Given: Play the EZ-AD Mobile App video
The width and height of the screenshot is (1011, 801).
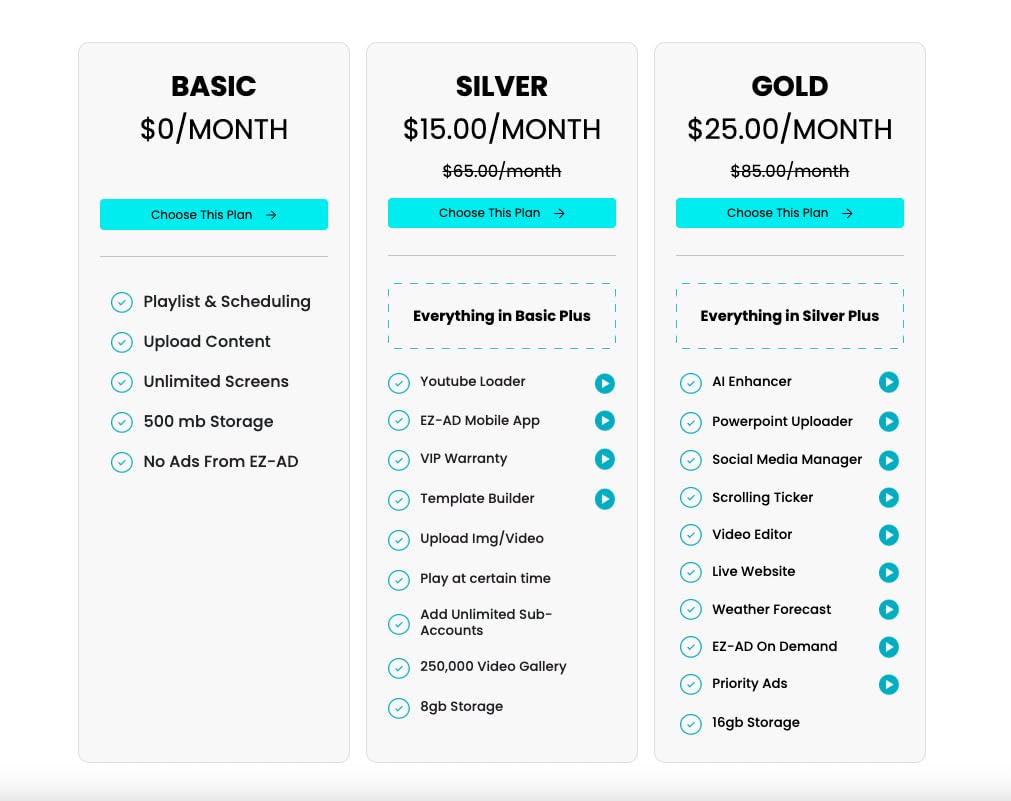Looking at the screenshot, I should point(604,421).
